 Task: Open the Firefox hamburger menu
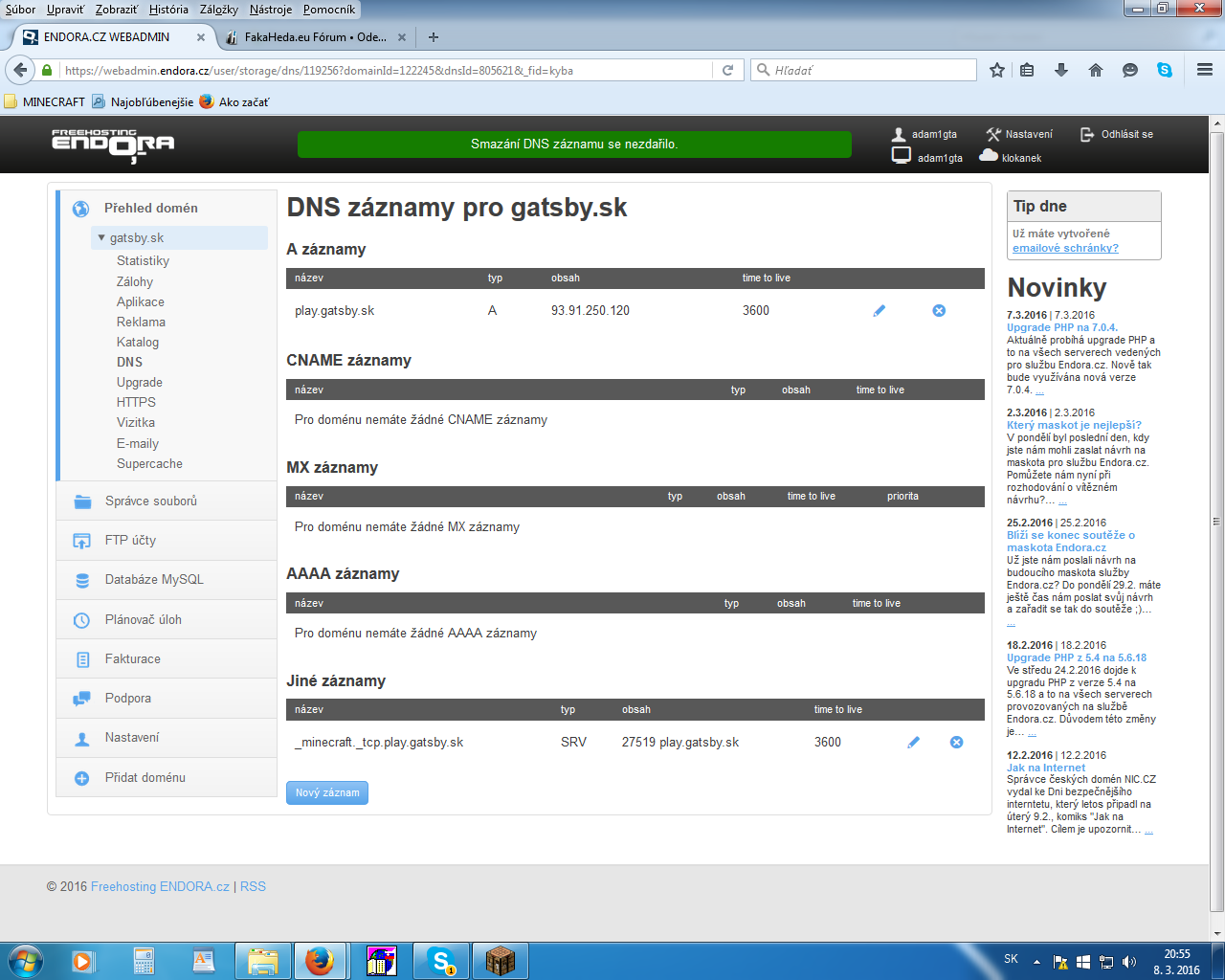click(x=1205, y=70)
